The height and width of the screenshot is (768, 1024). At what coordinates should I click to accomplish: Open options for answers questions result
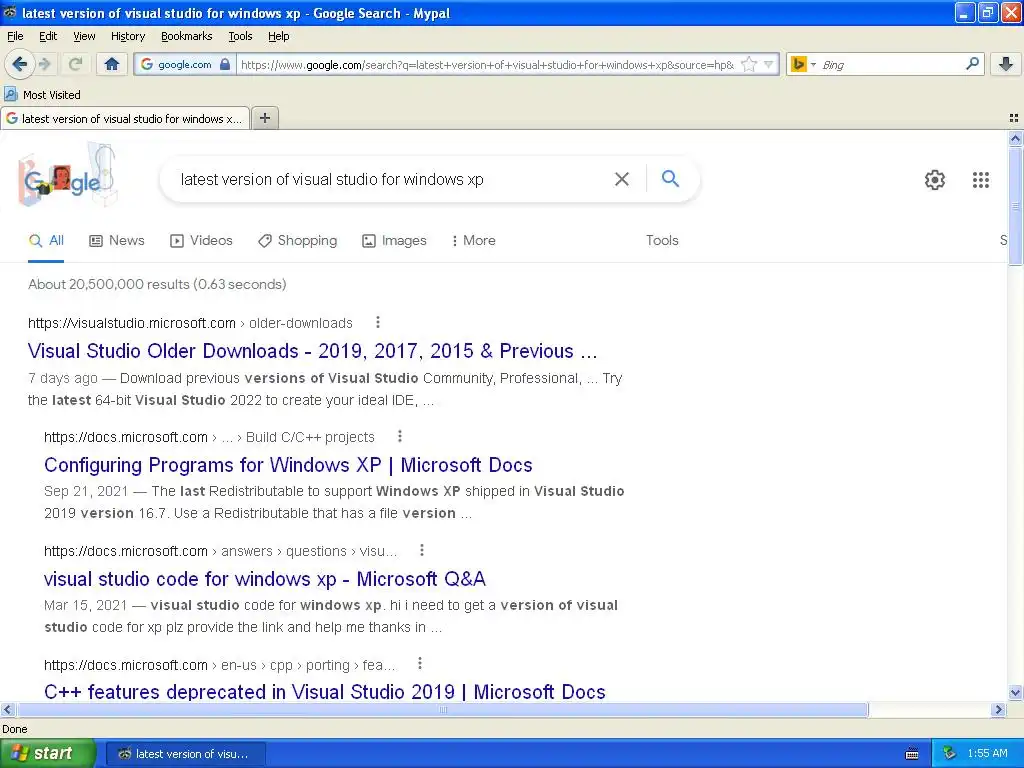click(422, 550)
